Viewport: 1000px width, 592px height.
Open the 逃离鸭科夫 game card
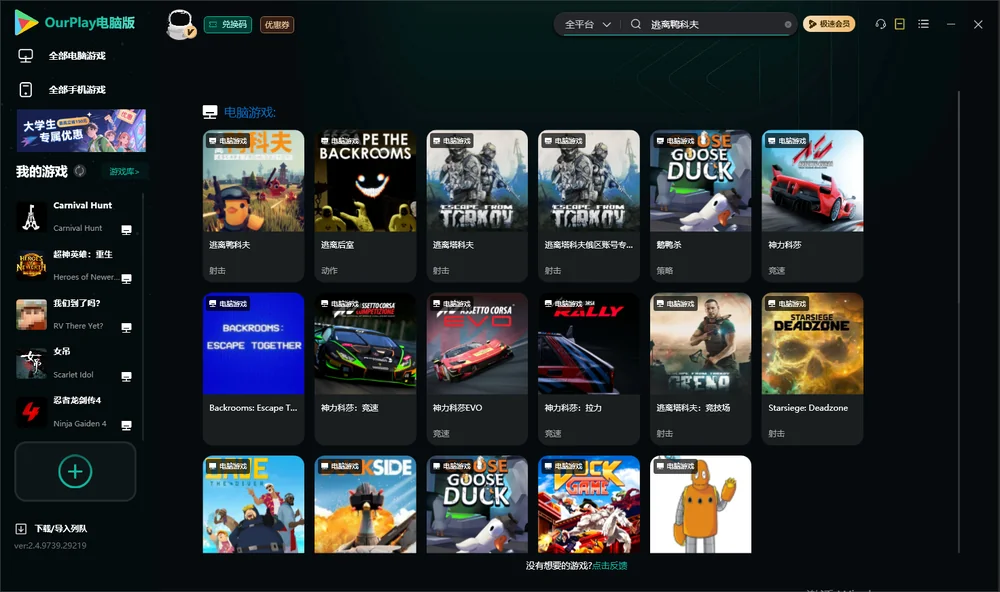click(253, 206)
